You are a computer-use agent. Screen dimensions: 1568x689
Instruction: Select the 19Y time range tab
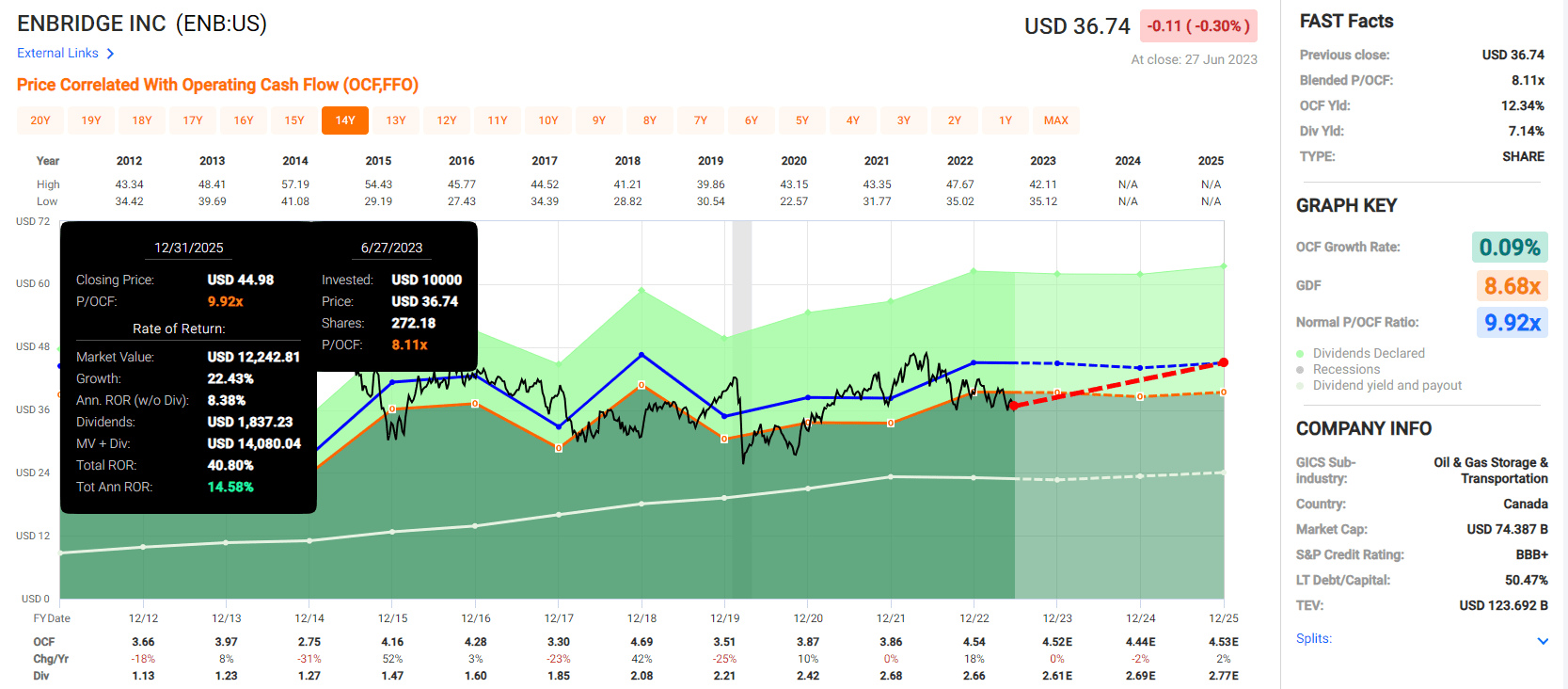click(91, 120)
